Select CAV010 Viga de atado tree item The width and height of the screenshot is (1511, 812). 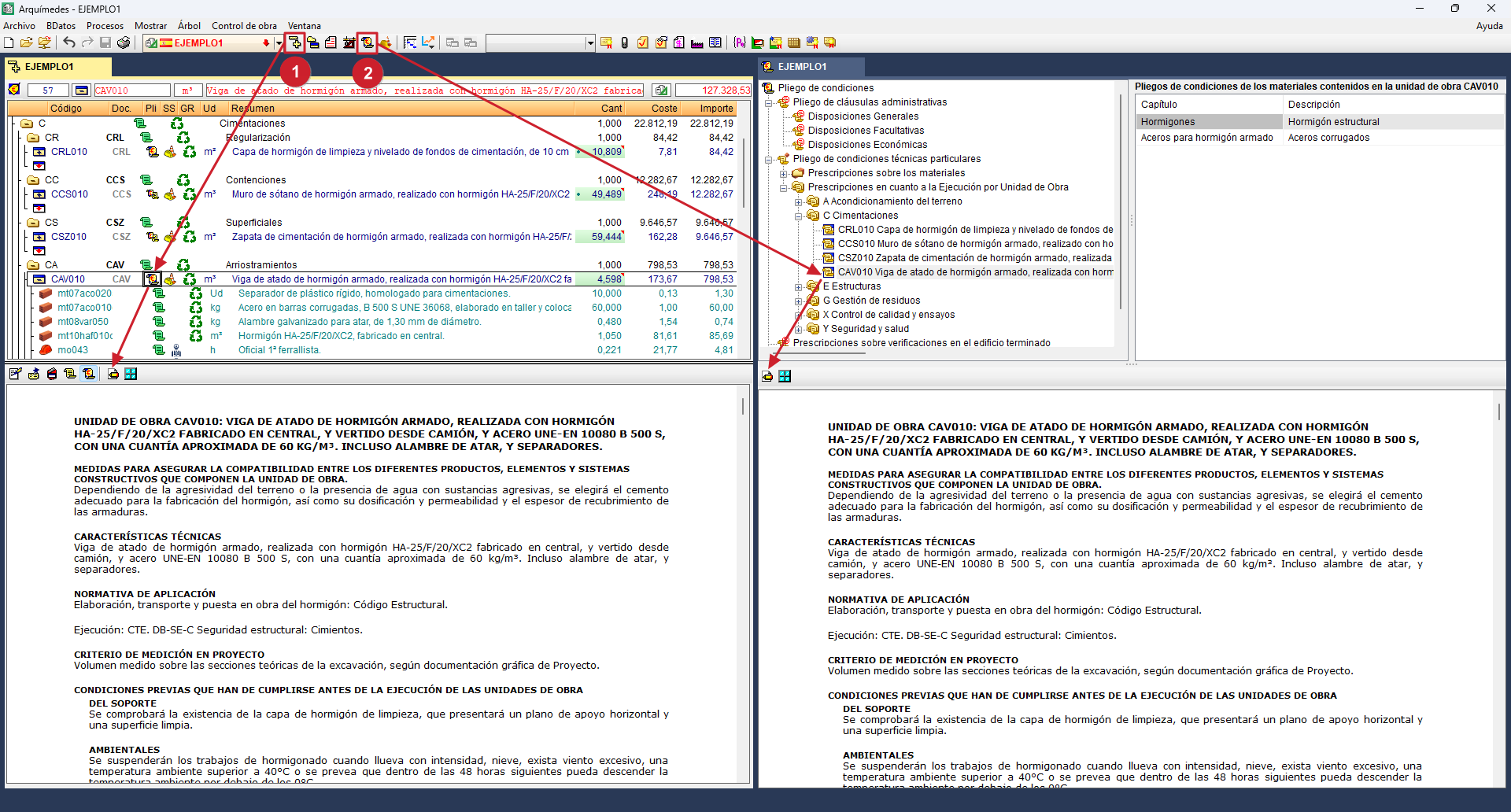975,272
